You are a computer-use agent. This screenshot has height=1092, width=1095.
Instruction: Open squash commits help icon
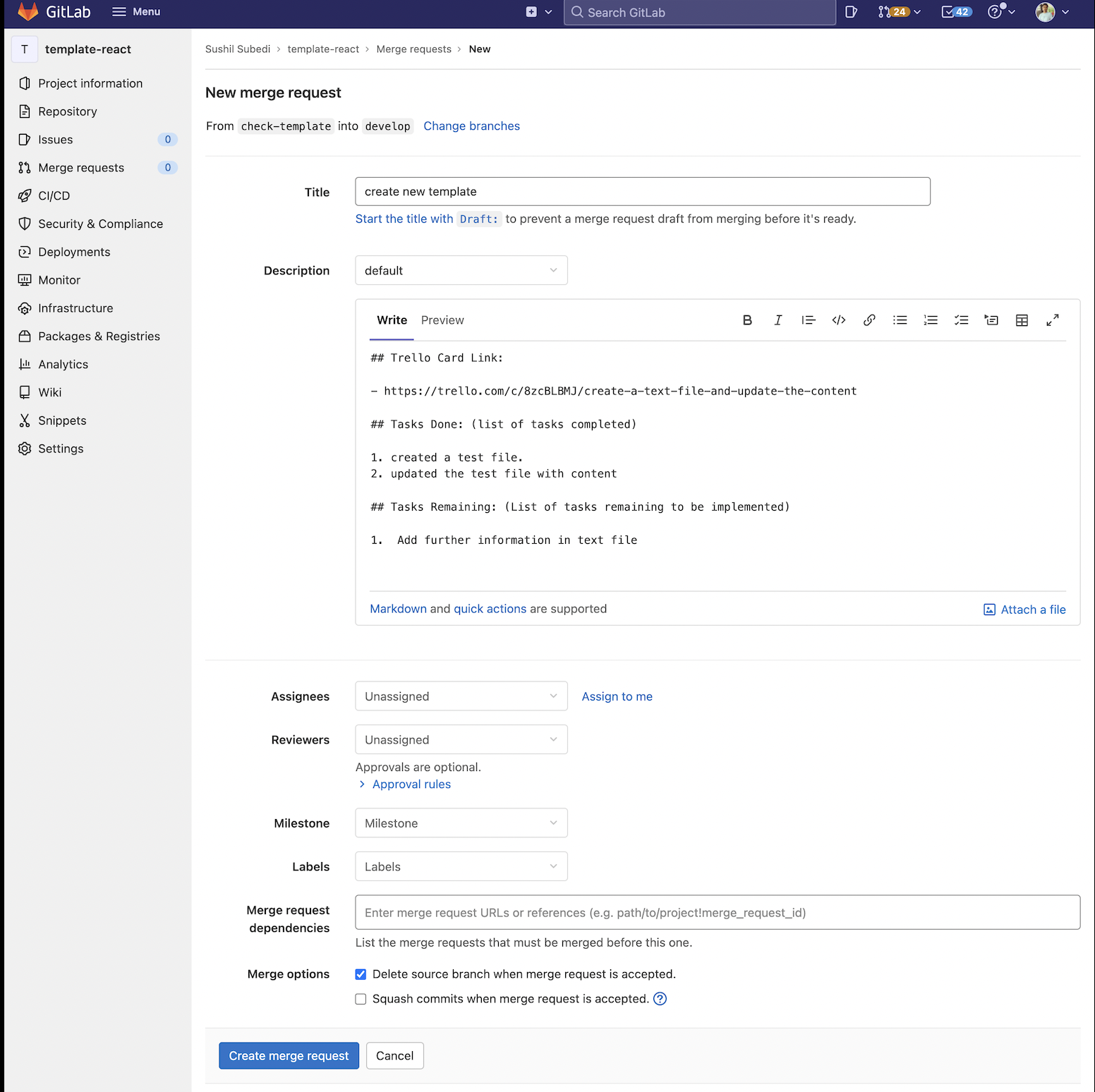point(660,999)
